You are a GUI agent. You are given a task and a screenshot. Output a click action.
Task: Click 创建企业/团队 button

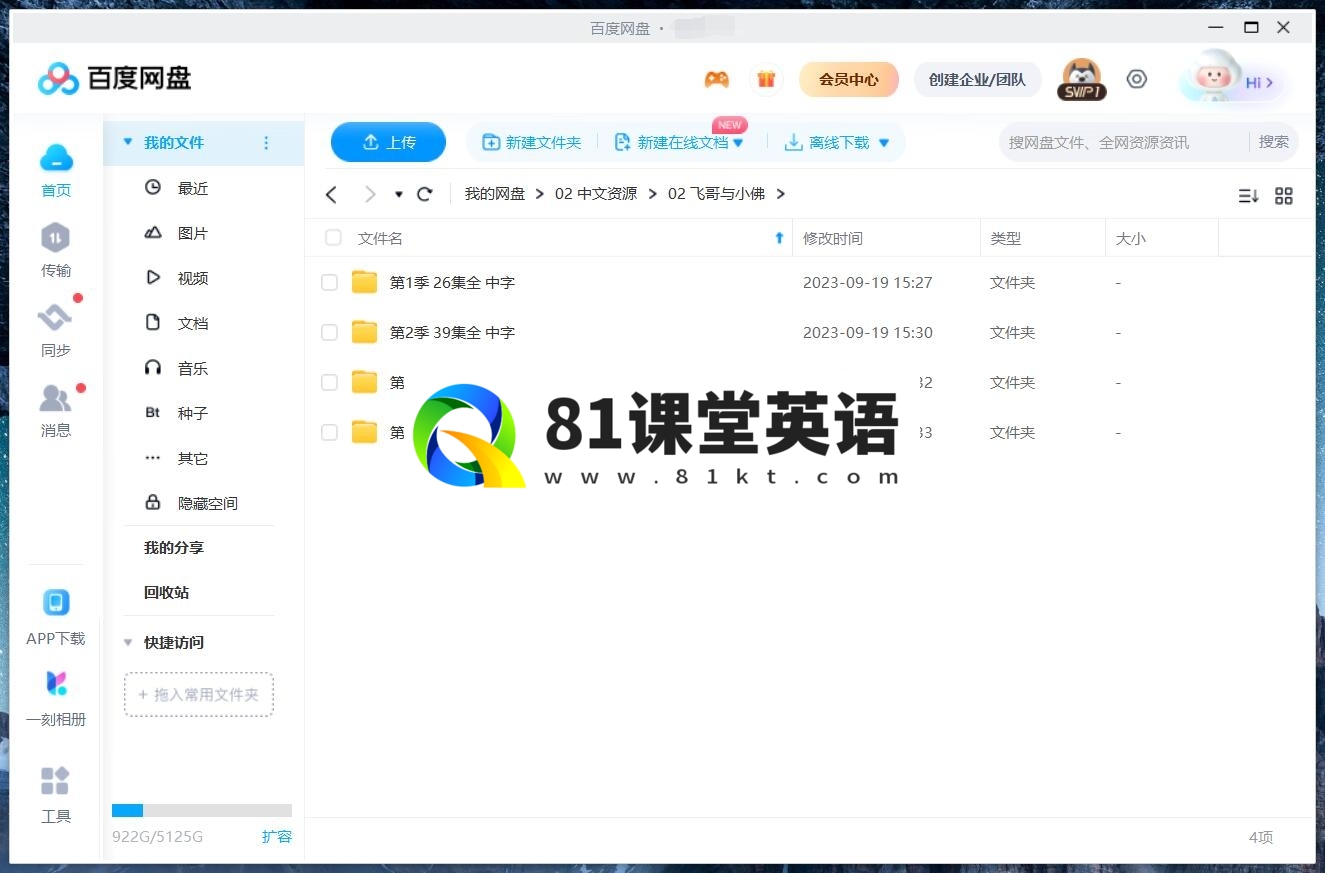click(977, 80)
